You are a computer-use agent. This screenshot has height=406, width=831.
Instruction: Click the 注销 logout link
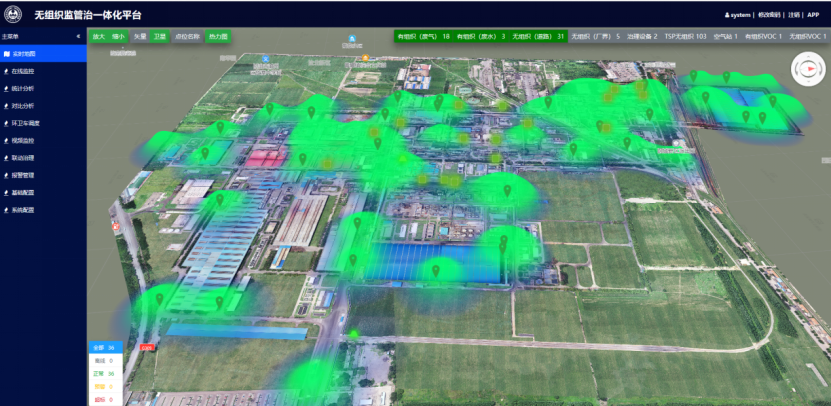(x=793, y=15)
